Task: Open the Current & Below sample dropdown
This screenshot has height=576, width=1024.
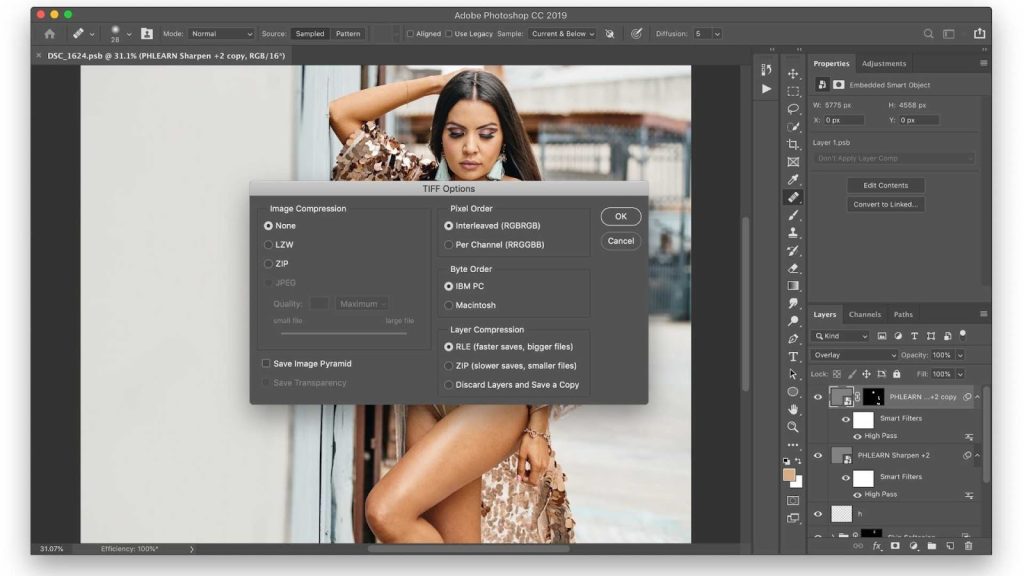Action: click(x=563, y=33)
